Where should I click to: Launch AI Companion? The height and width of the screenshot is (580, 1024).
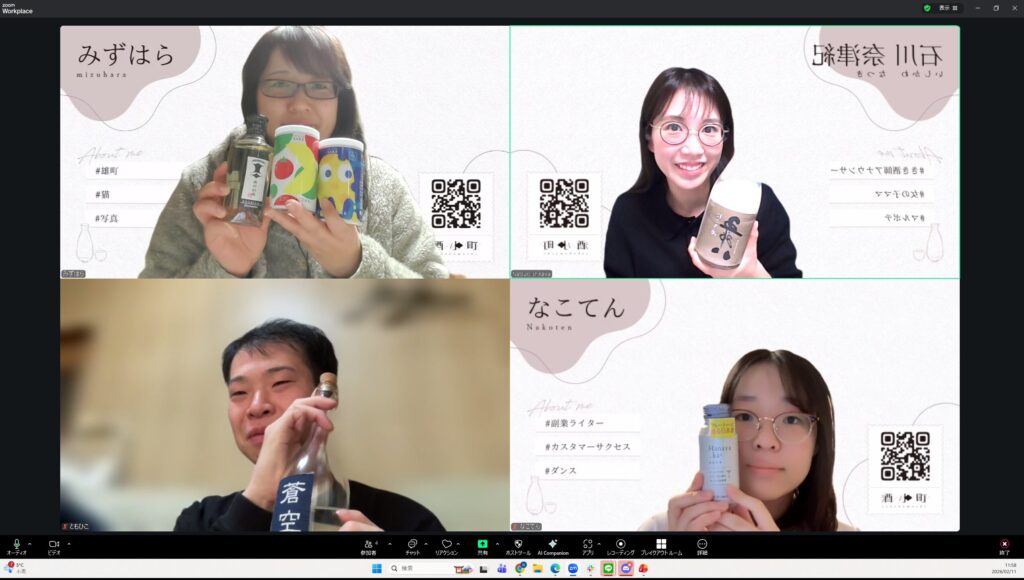pos(552,544)
